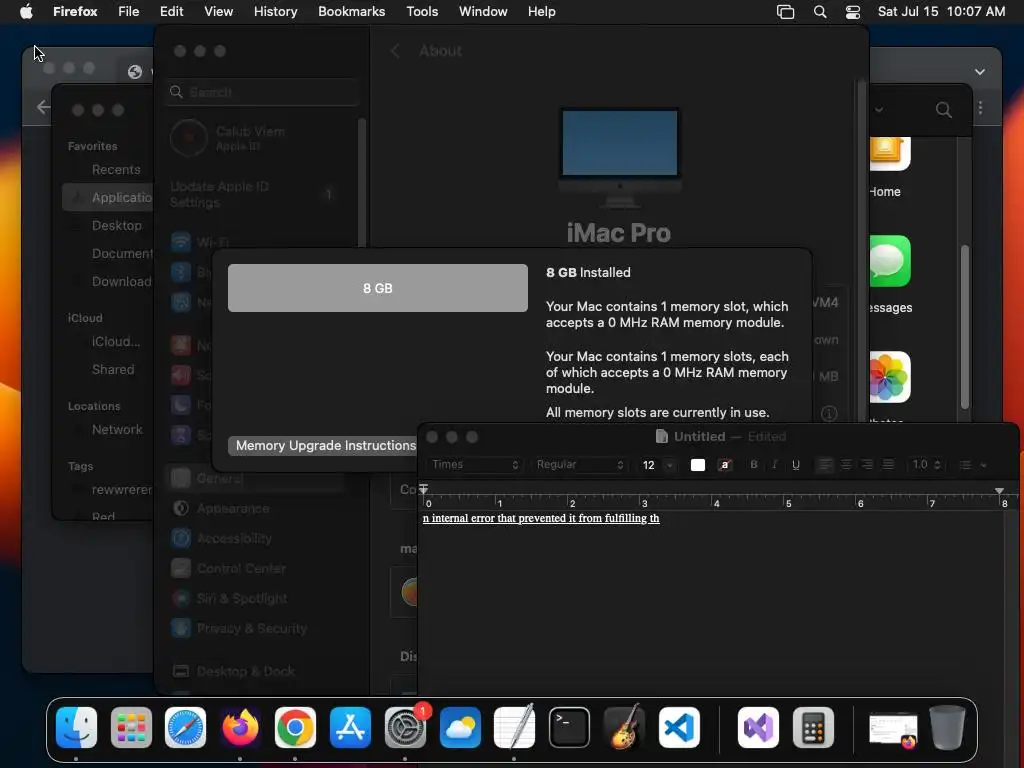1024x768 pixels.
Task: Click the underlined text in the TextEdit document
Action: pyautogui.click(x=541, y=518)
